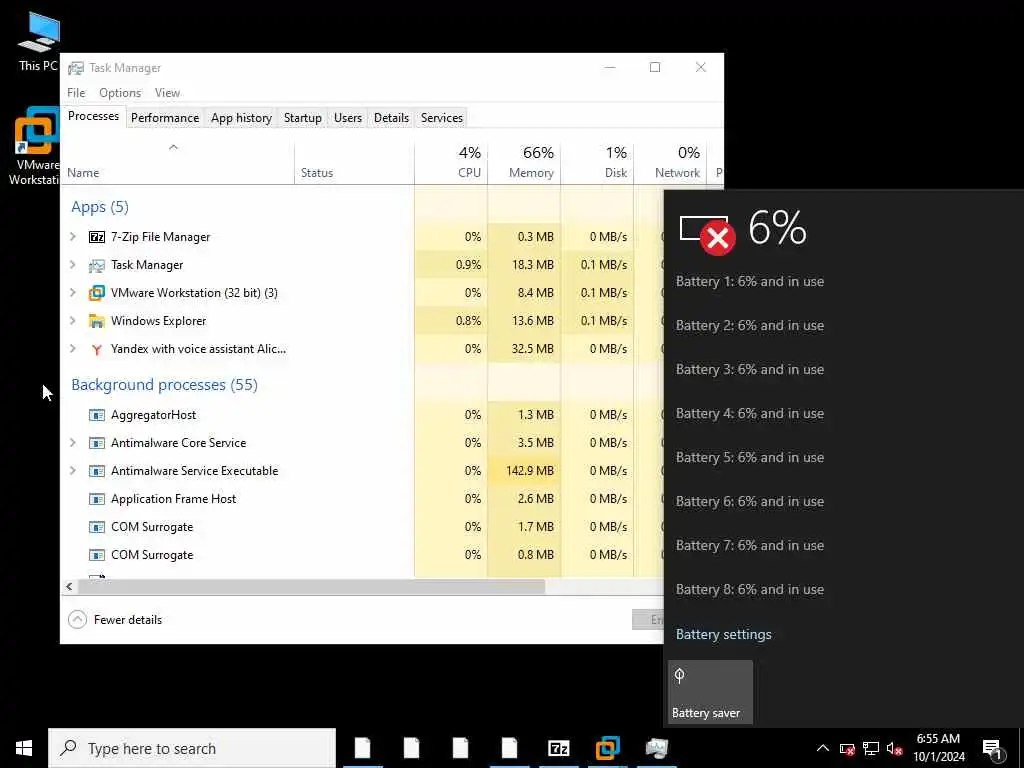Click the Antimalware Service Executable icon
This screenshot has width=1024, height=768.
click(x=97, y=472)
